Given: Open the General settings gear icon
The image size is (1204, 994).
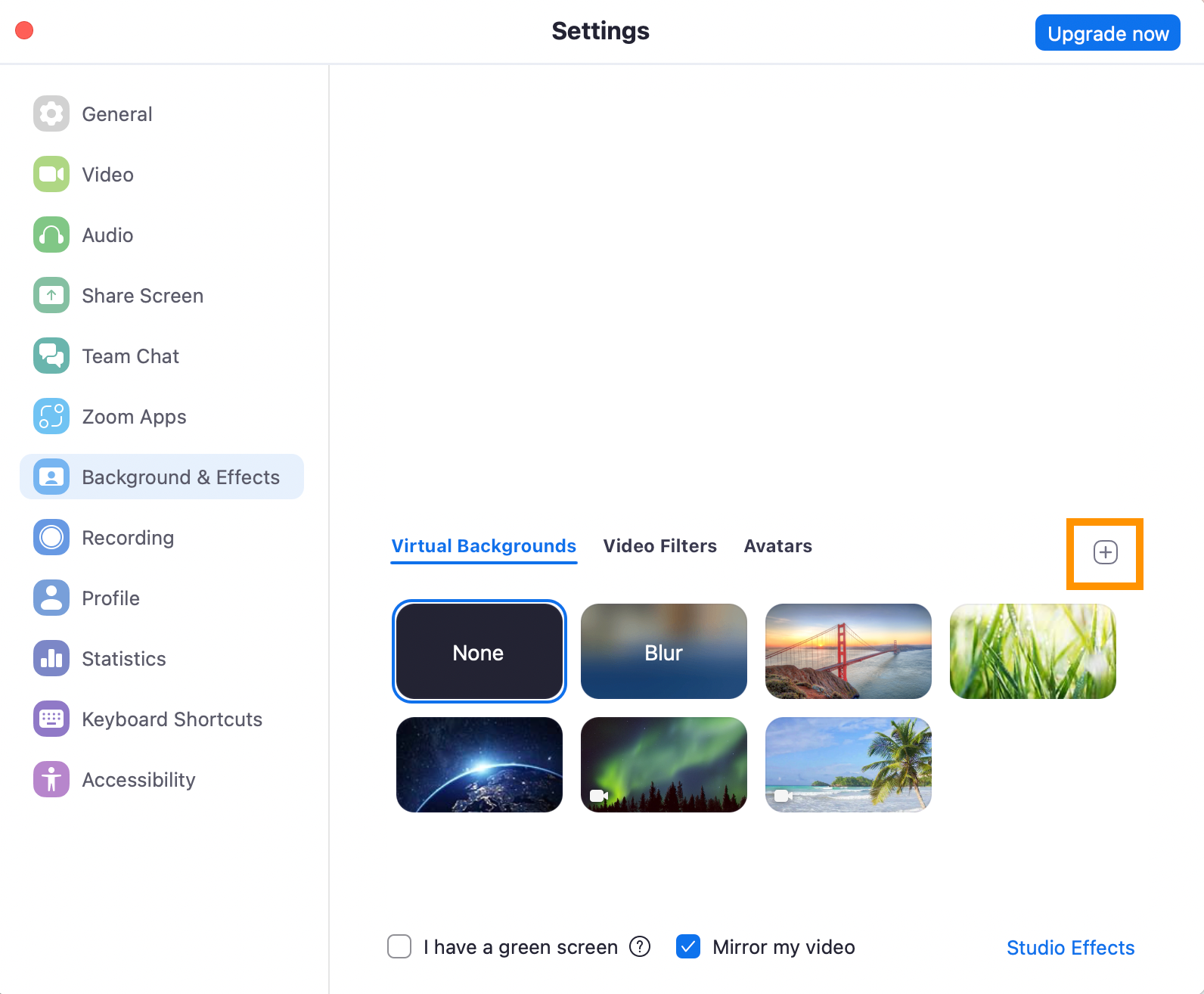Looking at the screenshot, I should [x=51, y=114].
